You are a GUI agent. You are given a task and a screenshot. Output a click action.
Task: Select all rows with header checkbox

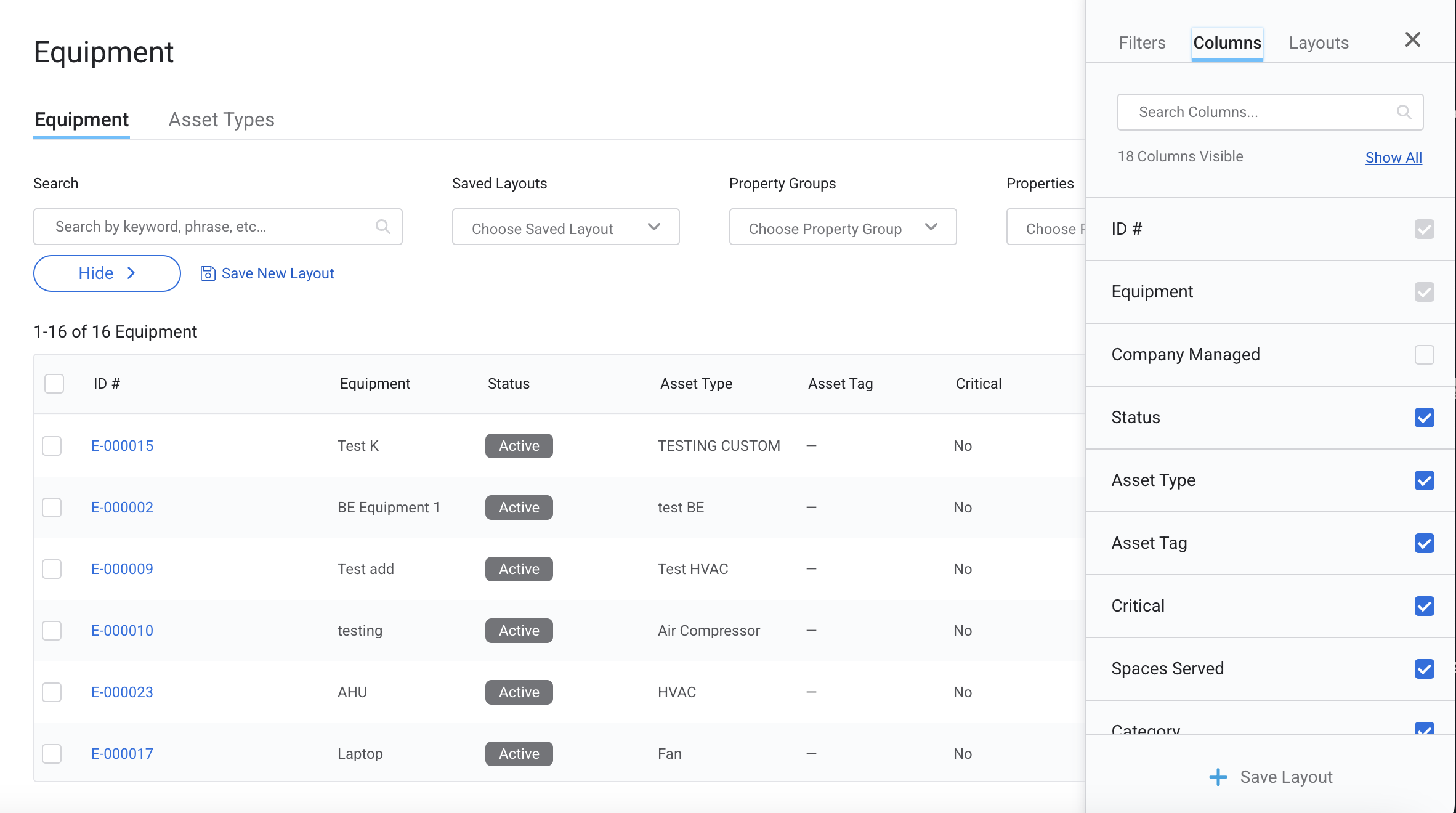point(54,384)
